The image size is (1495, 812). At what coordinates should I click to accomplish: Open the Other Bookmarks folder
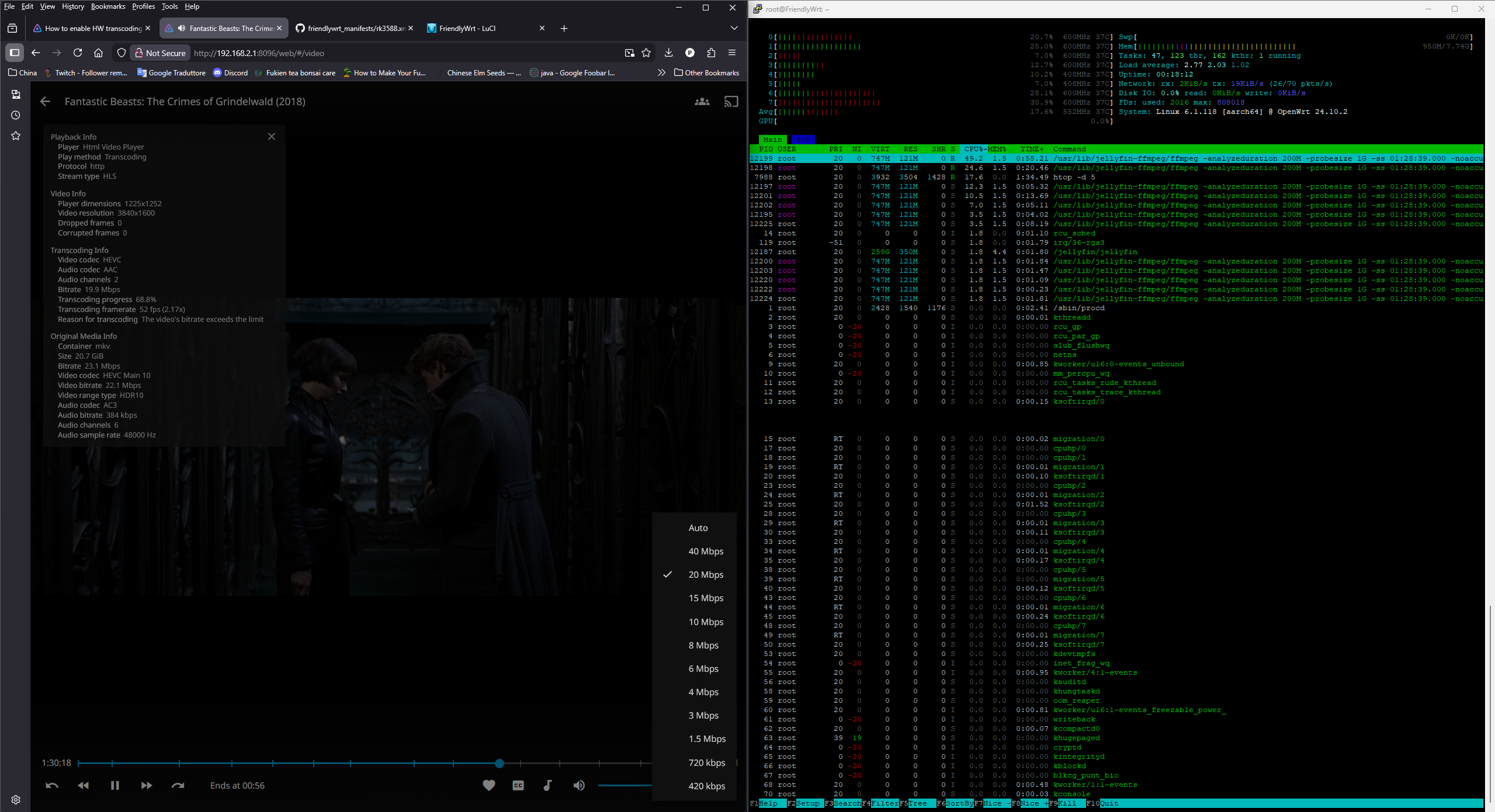coord(706,73)
